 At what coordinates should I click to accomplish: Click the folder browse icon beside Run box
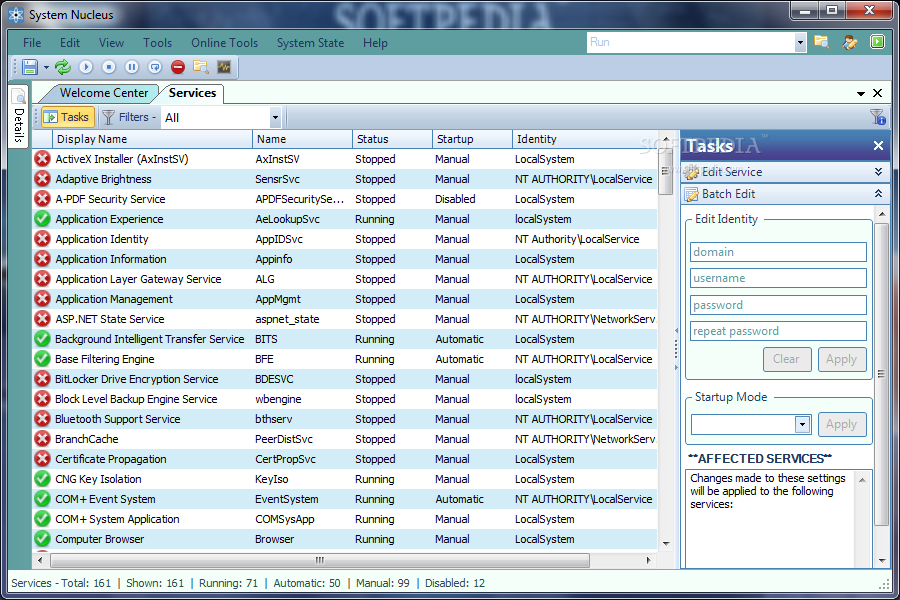tap(822, 42)
